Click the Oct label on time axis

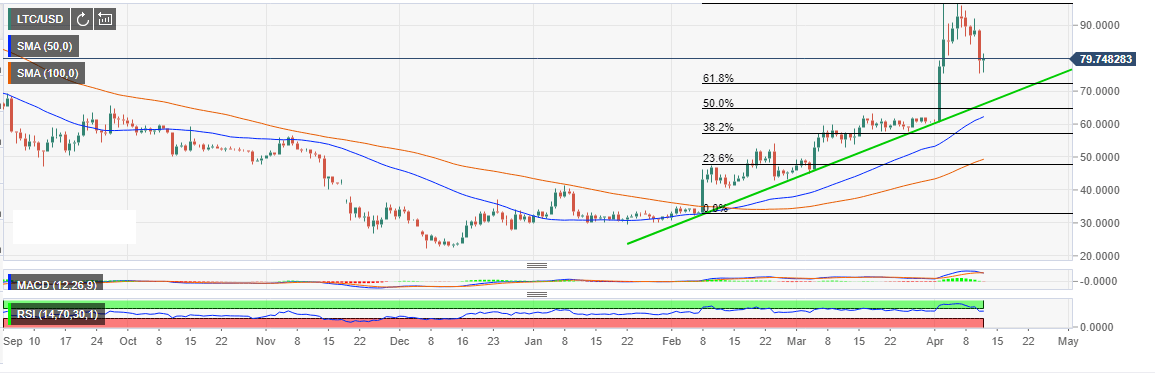(128, 342)
